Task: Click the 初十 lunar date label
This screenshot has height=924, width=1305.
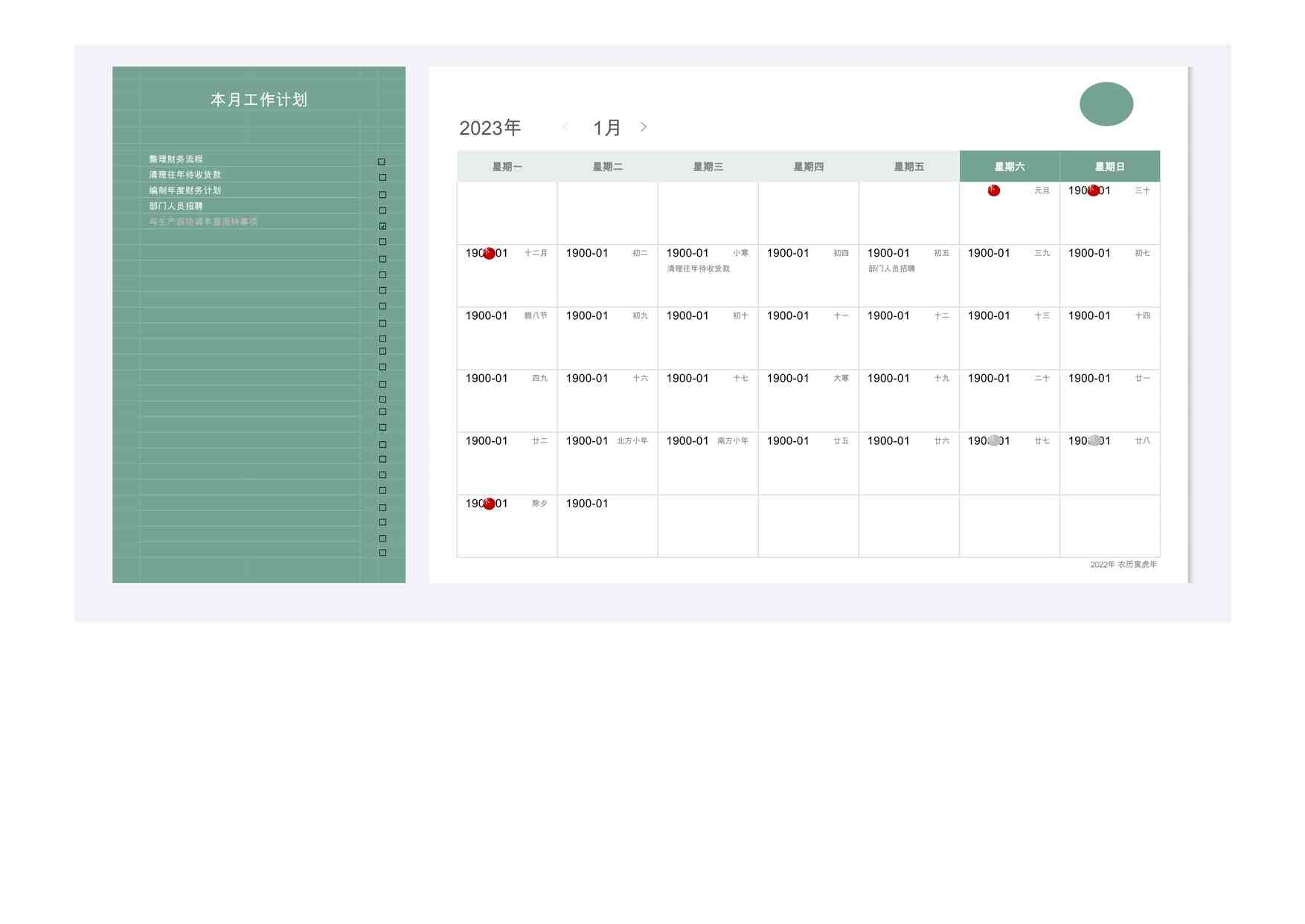Action: pos(740,315)
